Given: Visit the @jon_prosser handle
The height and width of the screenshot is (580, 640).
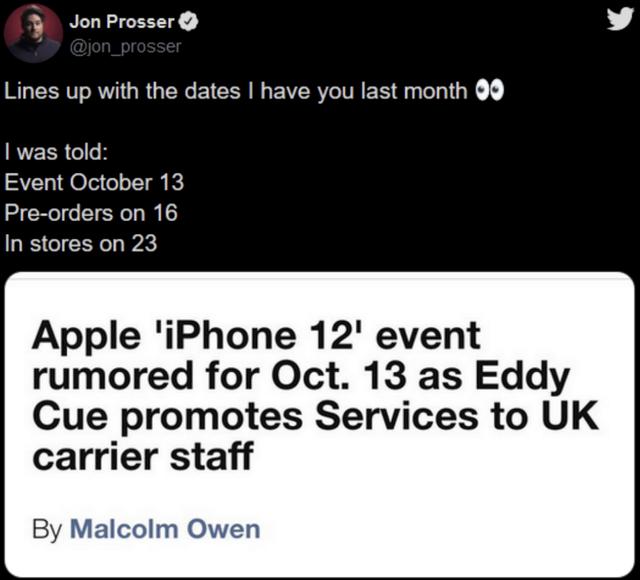Looking at the screenshot, I should tap(125, 47).
